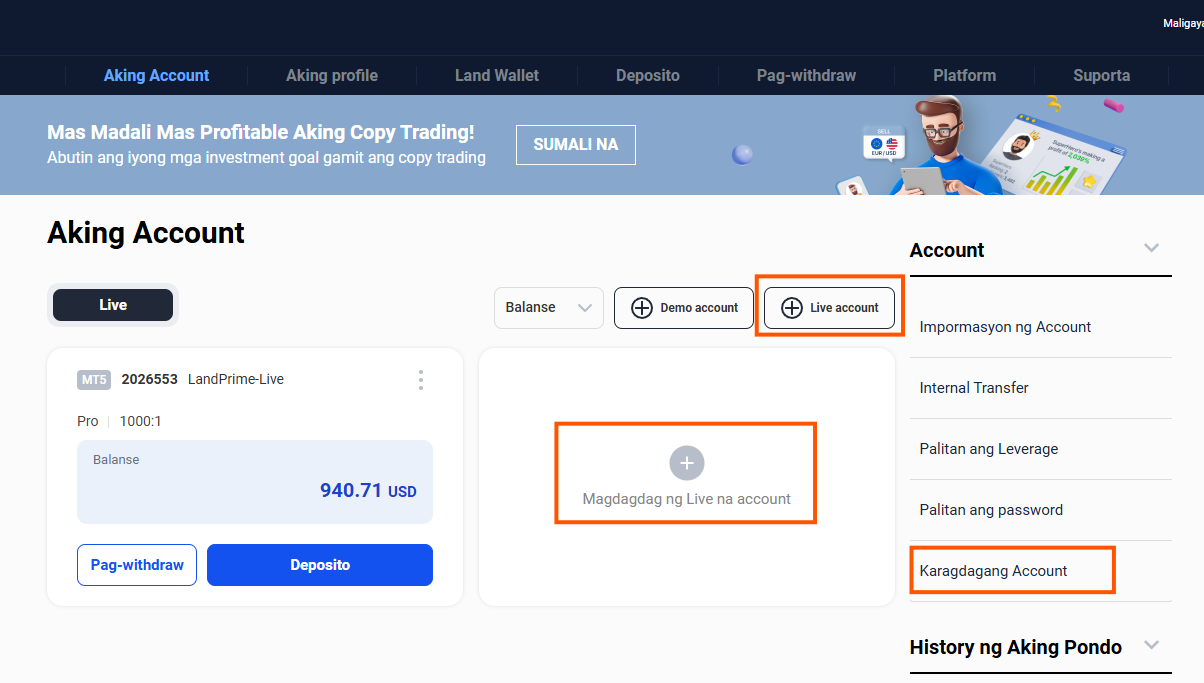Click the MT5 platform badge
Screen dimensions: 1204x683
(x=93, y=379)
